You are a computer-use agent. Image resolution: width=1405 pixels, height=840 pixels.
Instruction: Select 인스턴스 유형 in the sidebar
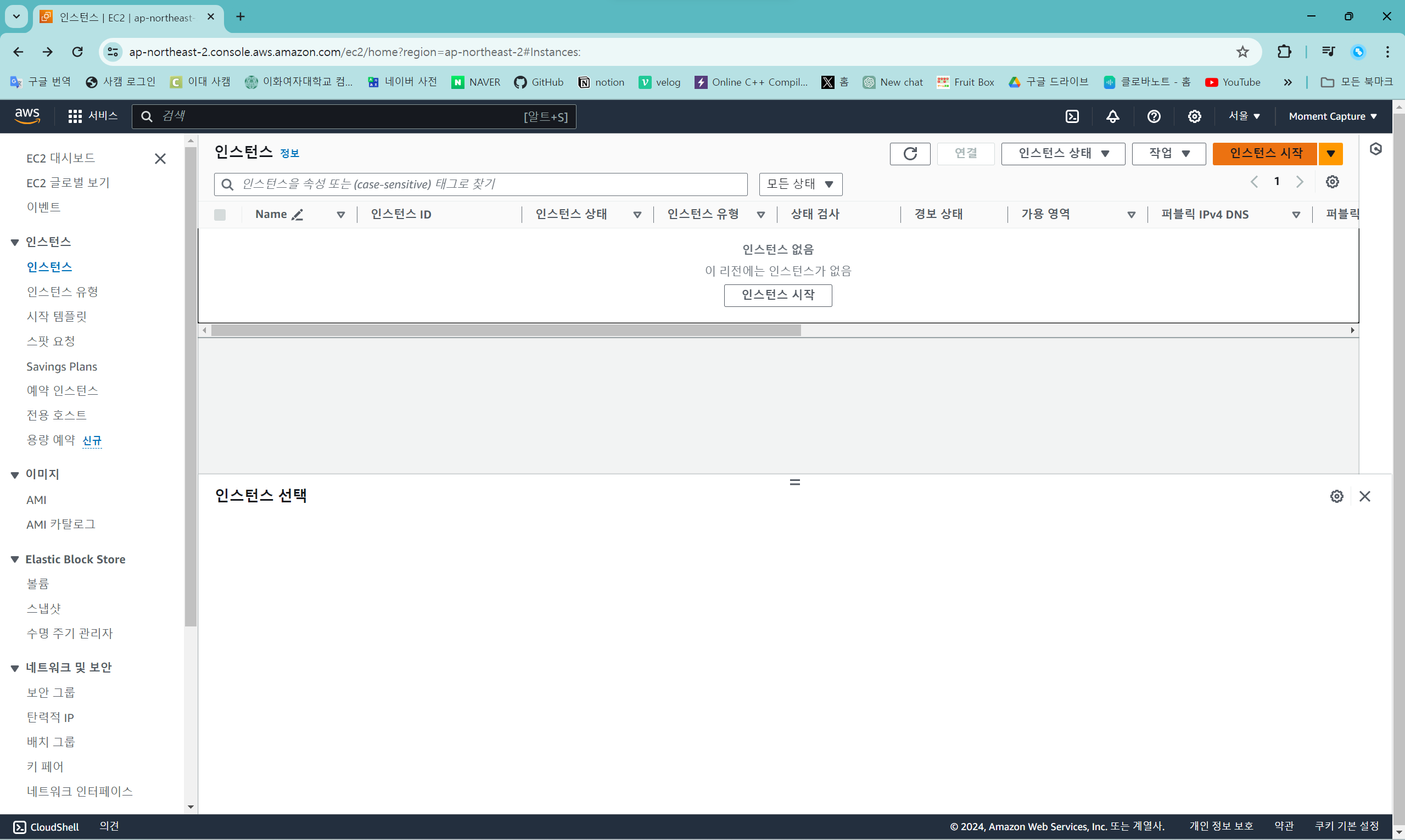pyautogui.click(x=62, y=292)
